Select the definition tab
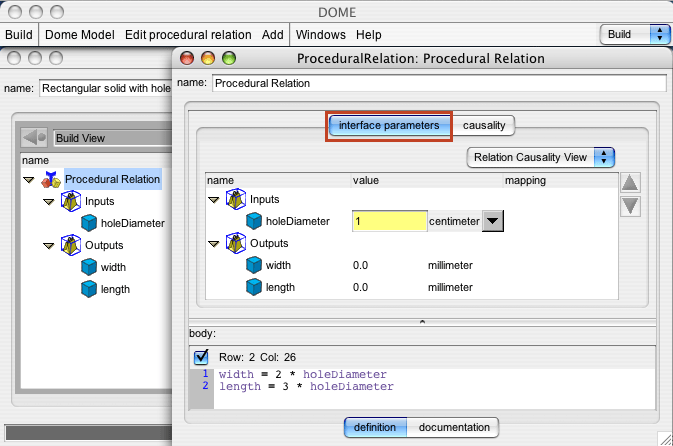The width and height of the screenshot is (673, 446). tap(375, 428)
